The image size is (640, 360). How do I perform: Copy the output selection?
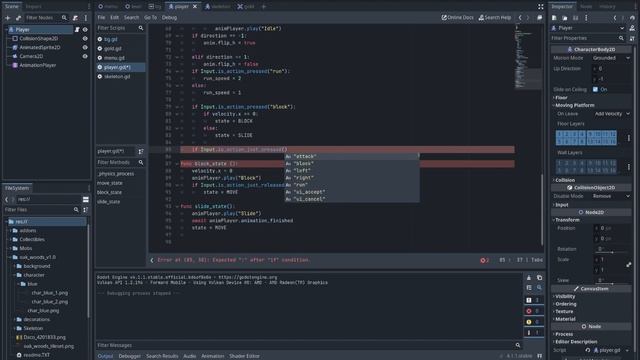539,278
